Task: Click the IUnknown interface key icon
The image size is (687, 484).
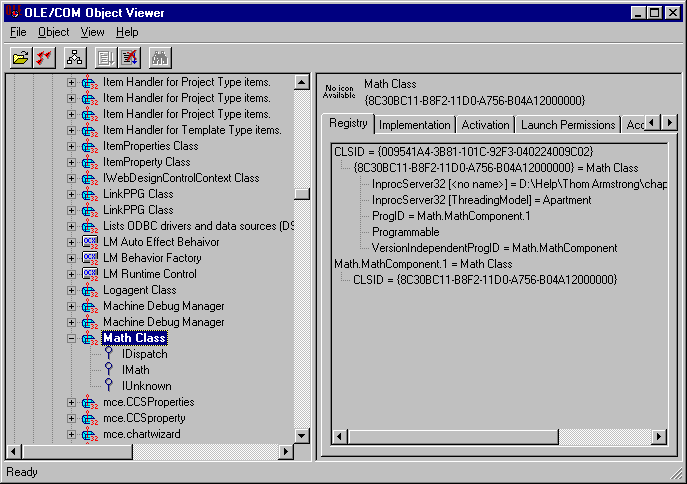Action: click(108, 386)
